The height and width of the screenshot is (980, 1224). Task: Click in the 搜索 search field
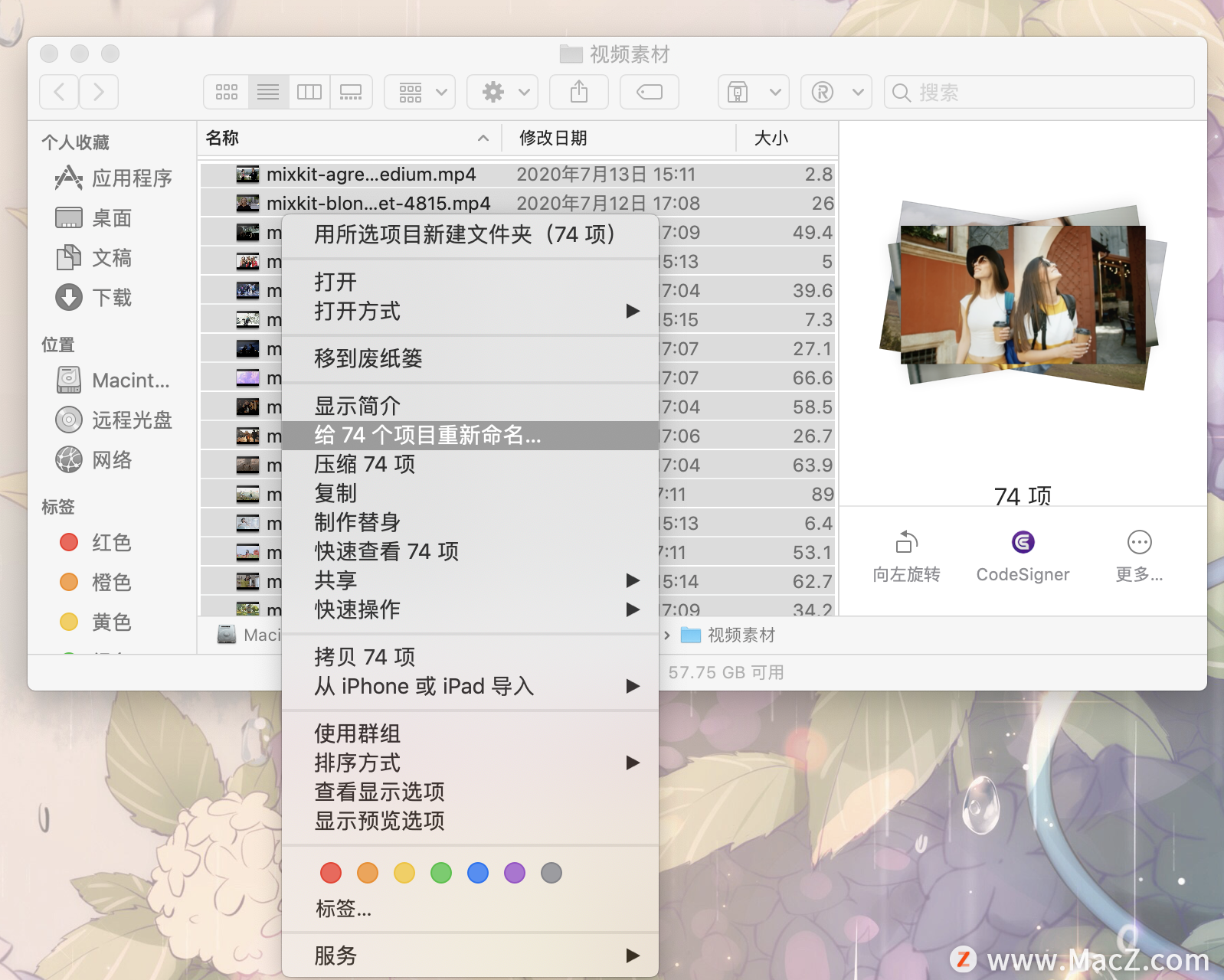pos(1039,93)
